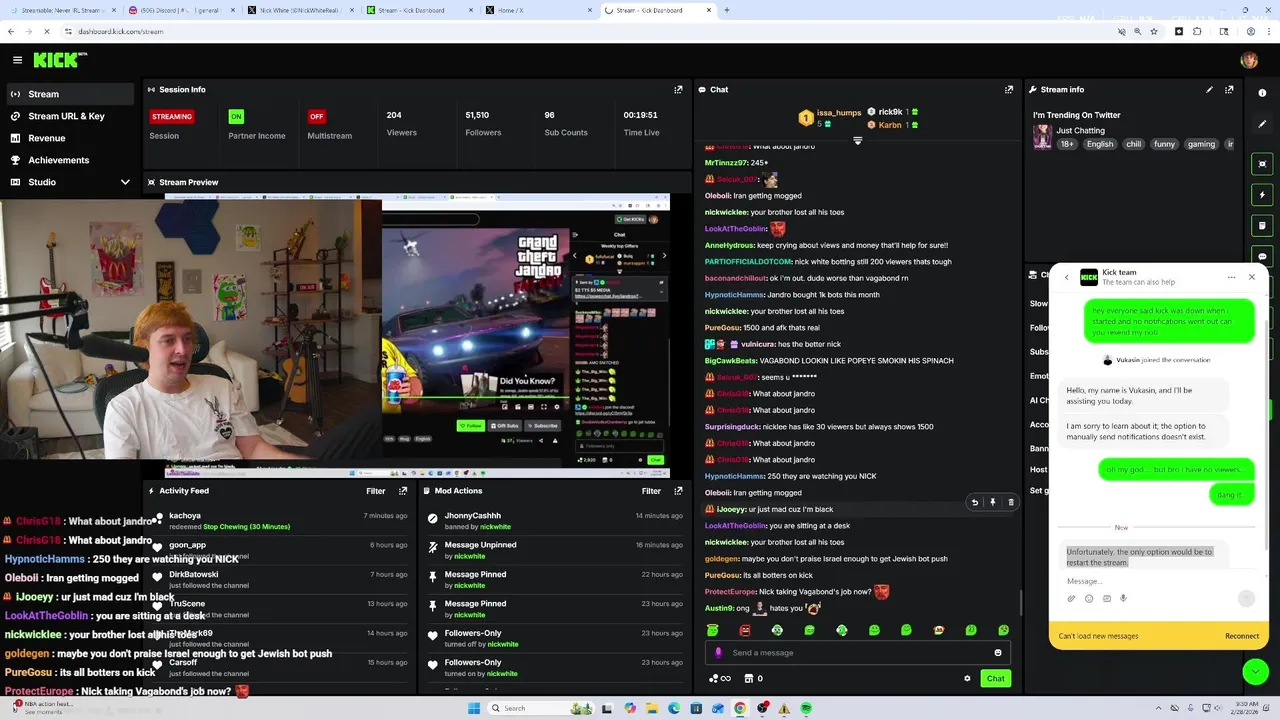The image size is (1280, 720).
Task: Edit stream info with pencil icon
Action: 1209,90
